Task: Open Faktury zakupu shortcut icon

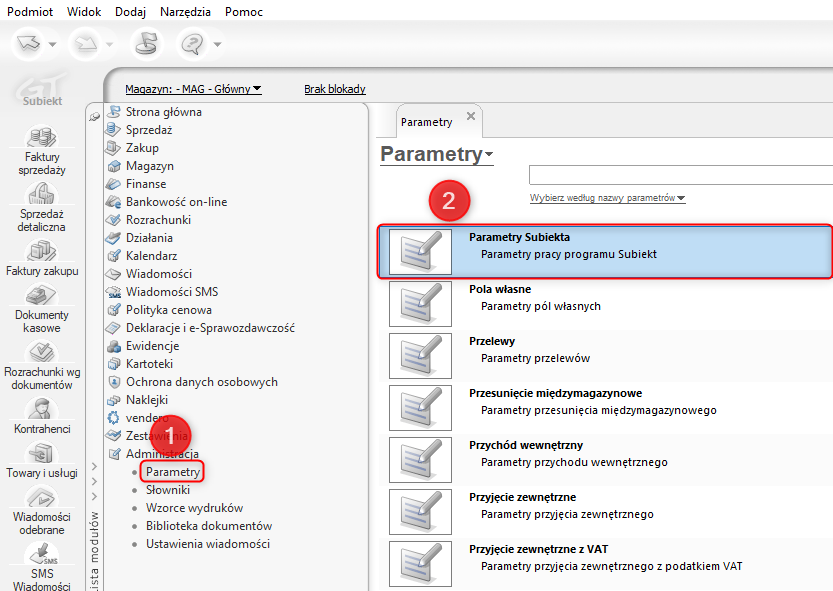Action: pyautogui.click(x=41, y=249)
